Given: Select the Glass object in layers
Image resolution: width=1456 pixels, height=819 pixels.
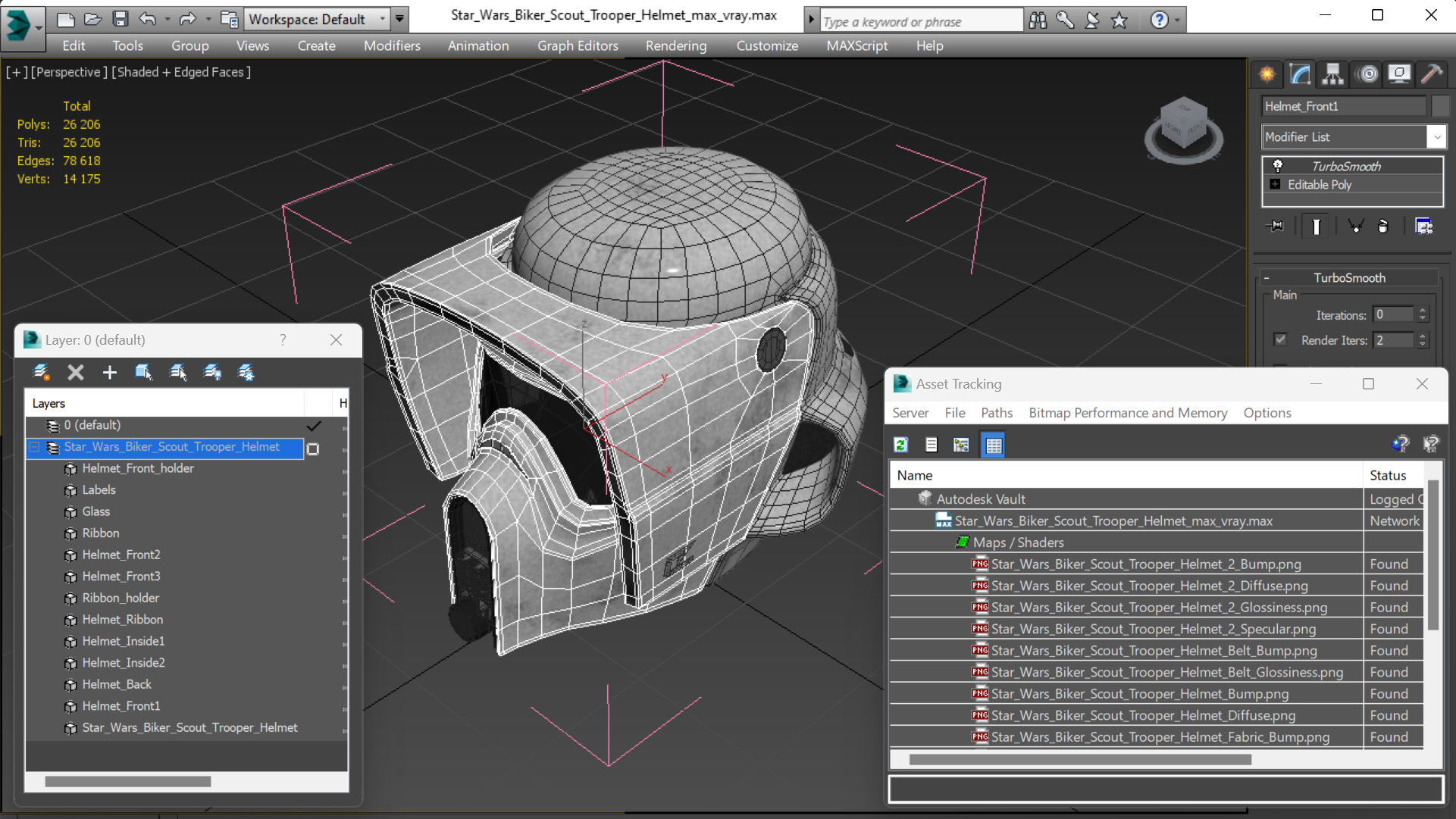Looking at the screenshot, I should point(96,511).
